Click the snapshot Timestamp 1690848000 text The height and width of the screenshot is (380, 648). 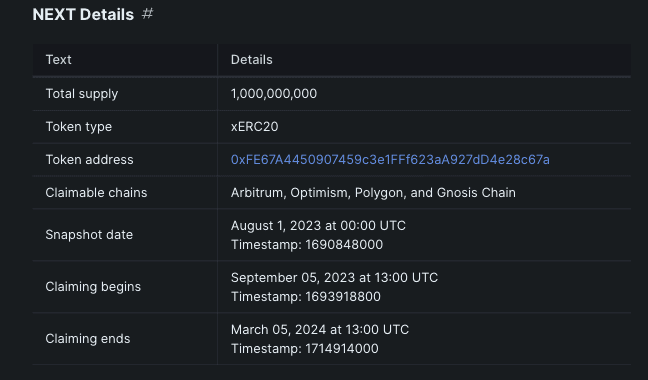click(x=307, y=245)
